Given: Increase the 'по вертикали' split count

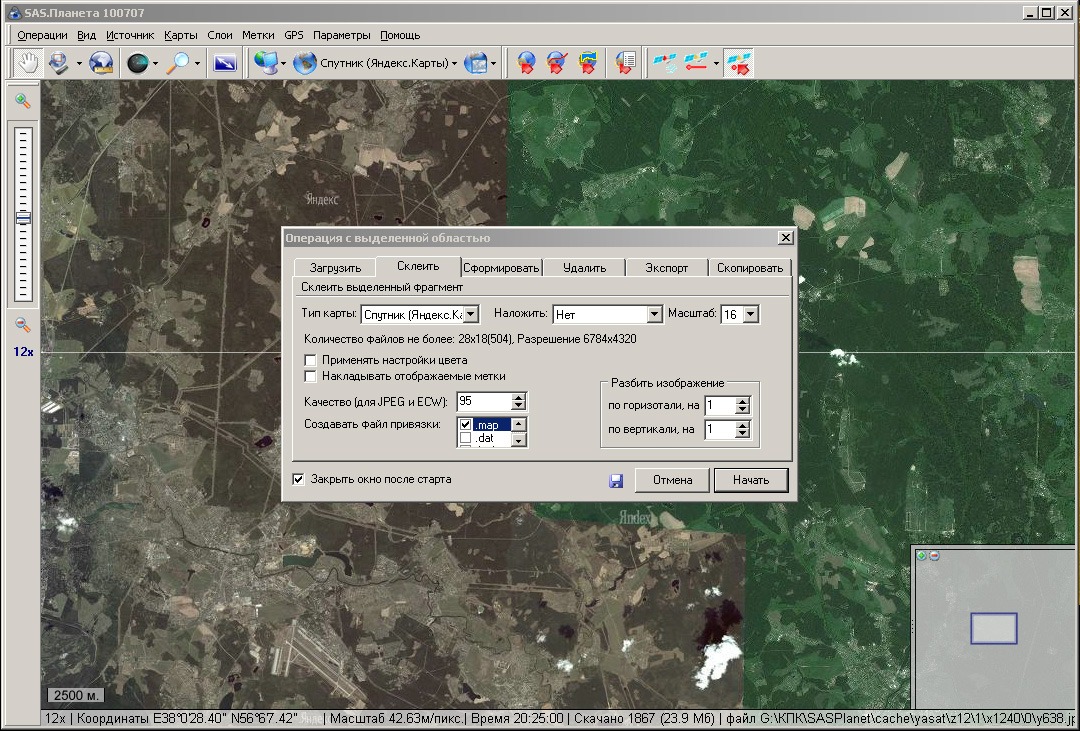Looking at the screenshot, I should [742, 426].
